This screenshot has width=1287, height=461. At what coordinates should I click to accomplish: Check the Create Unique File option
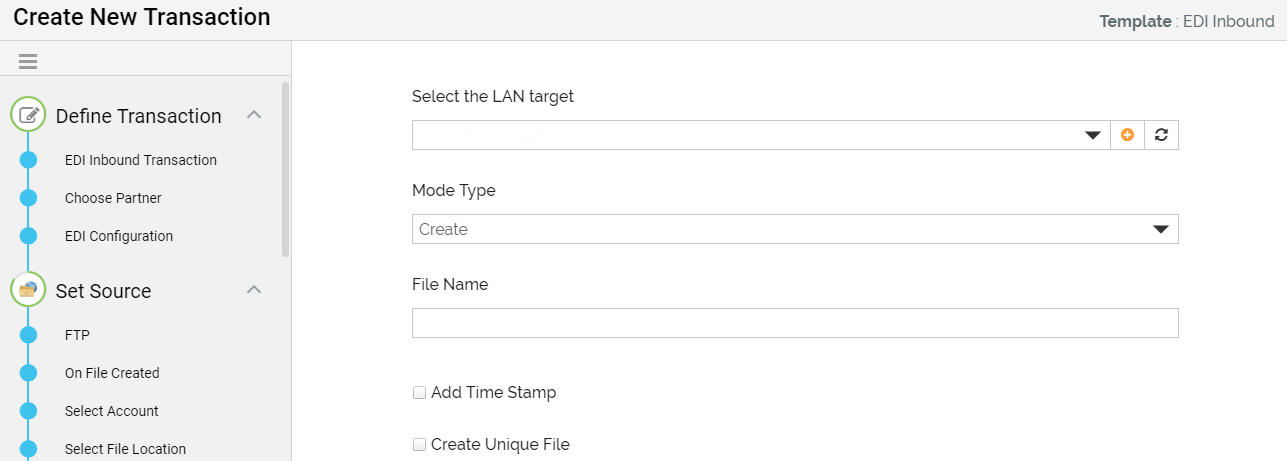pos(420,445)
